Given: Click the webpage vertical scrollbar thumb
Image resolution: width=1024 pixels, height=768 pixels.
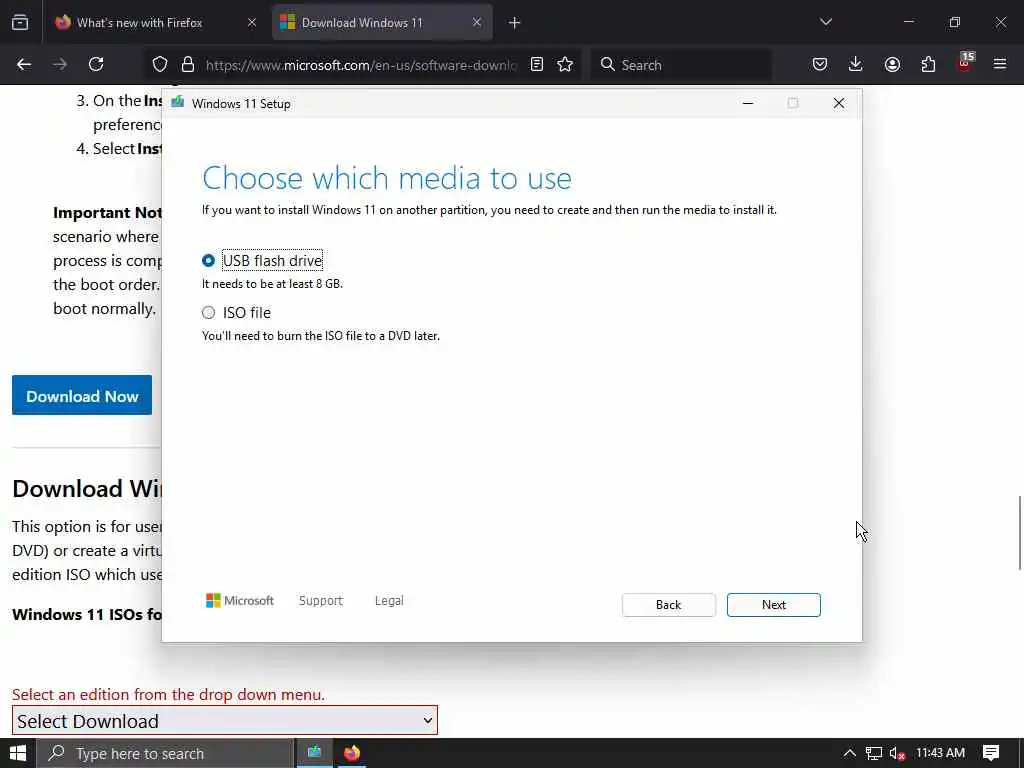Looking at the screenshot, I should pos(1019,532).
